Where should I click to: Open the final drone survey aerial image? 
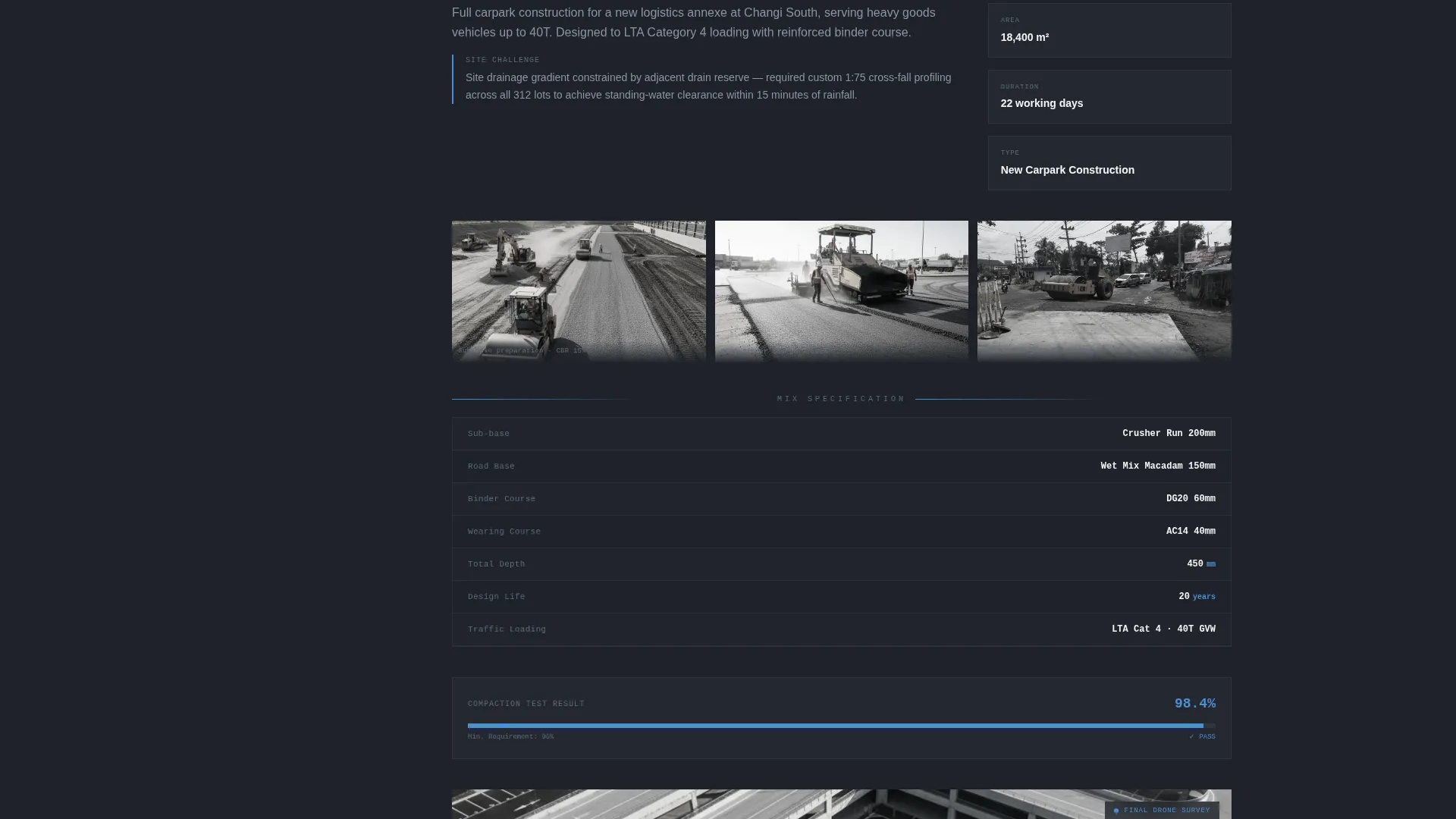pyautogui.click(x=841, y=805)
